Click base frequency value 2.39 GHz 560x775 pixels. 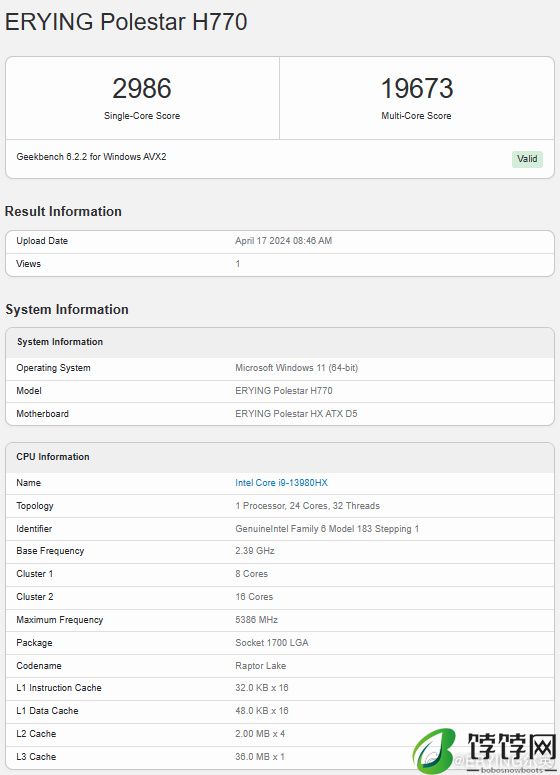255,551
